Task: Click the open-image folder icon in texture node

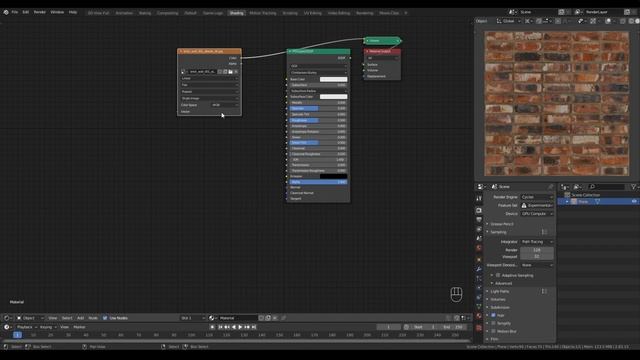Action: 231,72
